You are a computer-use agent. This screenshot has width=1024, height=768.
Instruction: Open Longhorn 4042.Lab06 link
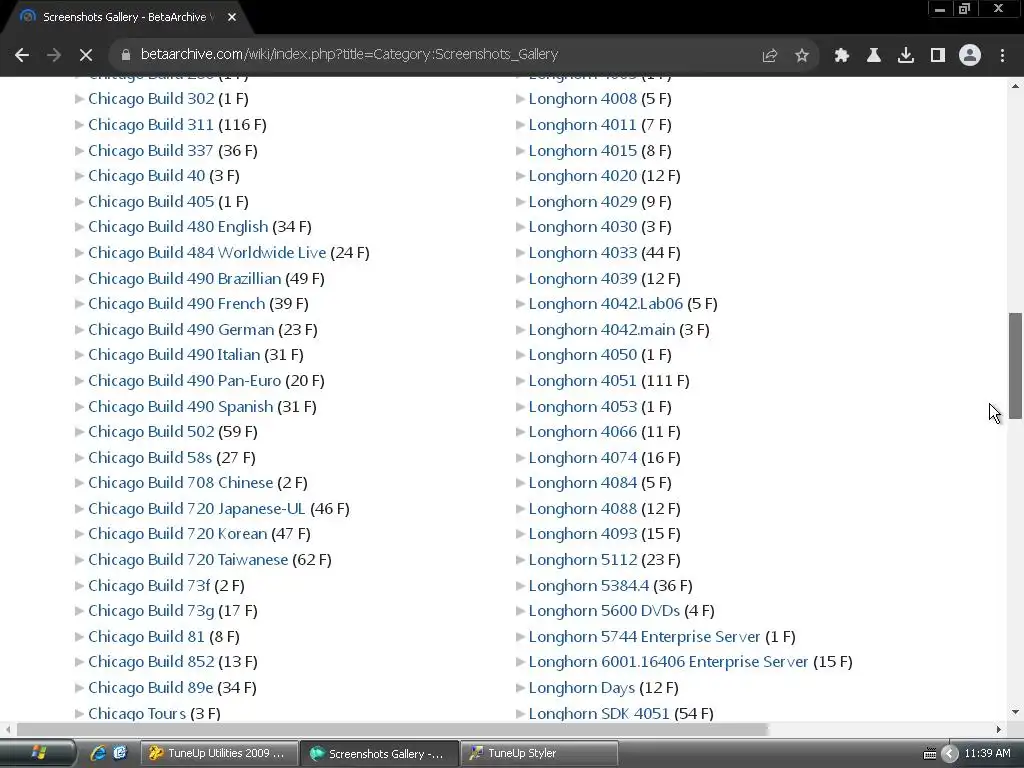pyautogui.click(x=606, y=304)
